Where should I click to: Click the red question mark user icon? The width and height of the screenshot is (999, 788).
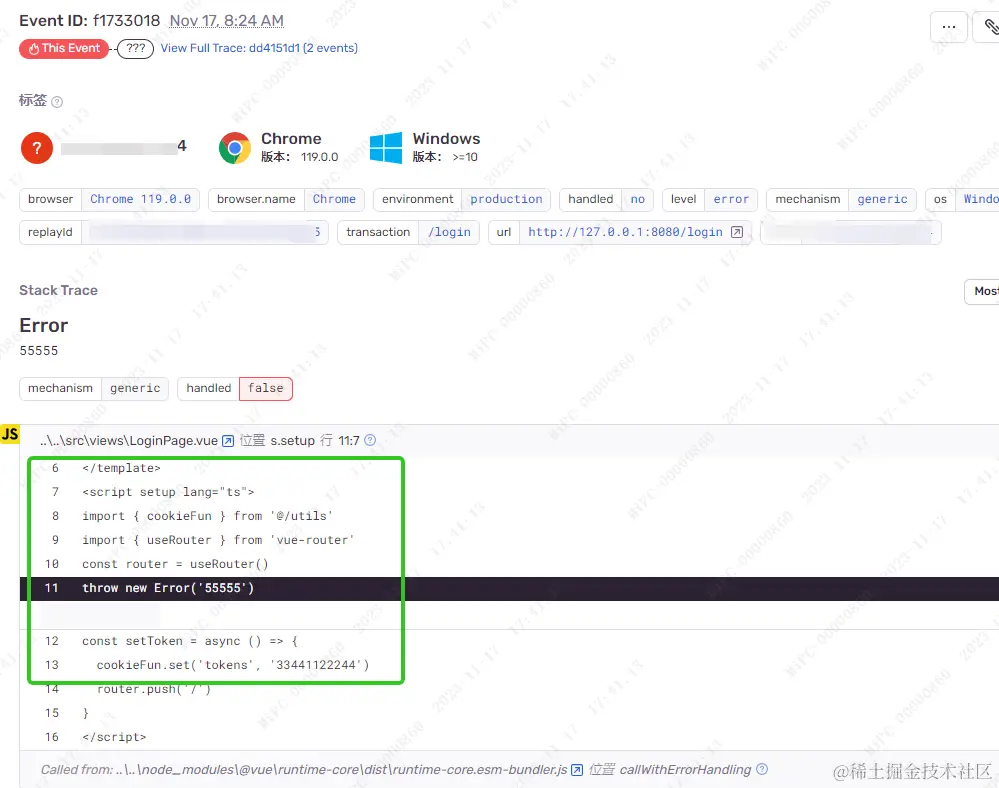tap(37, 148)
